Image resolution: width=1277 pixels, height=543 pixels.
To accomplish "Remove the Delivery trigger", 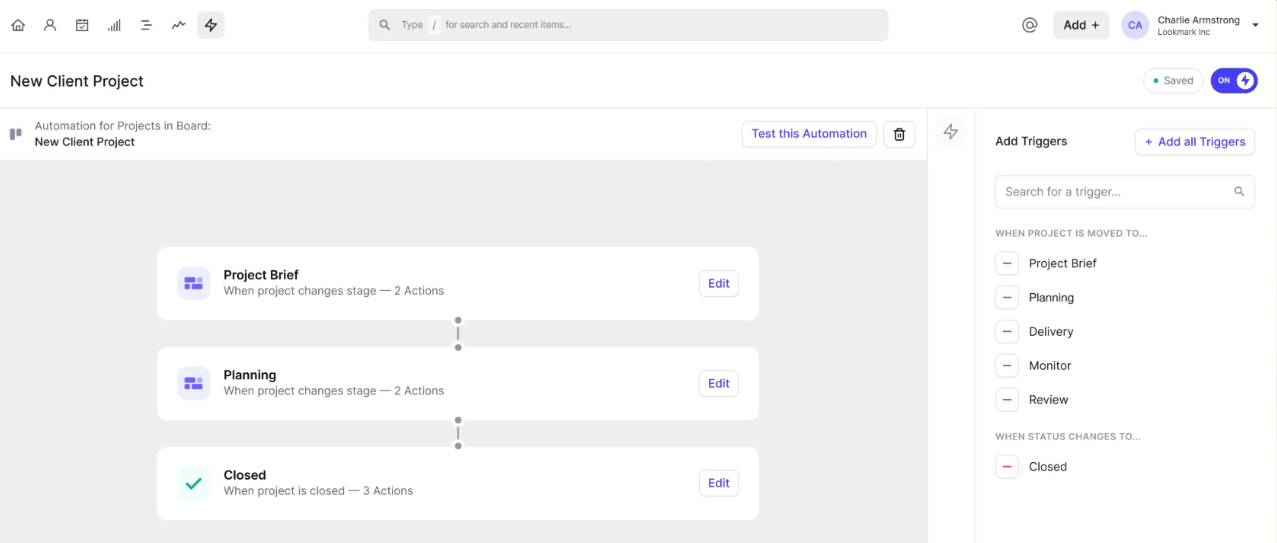I will (1007, 331).
